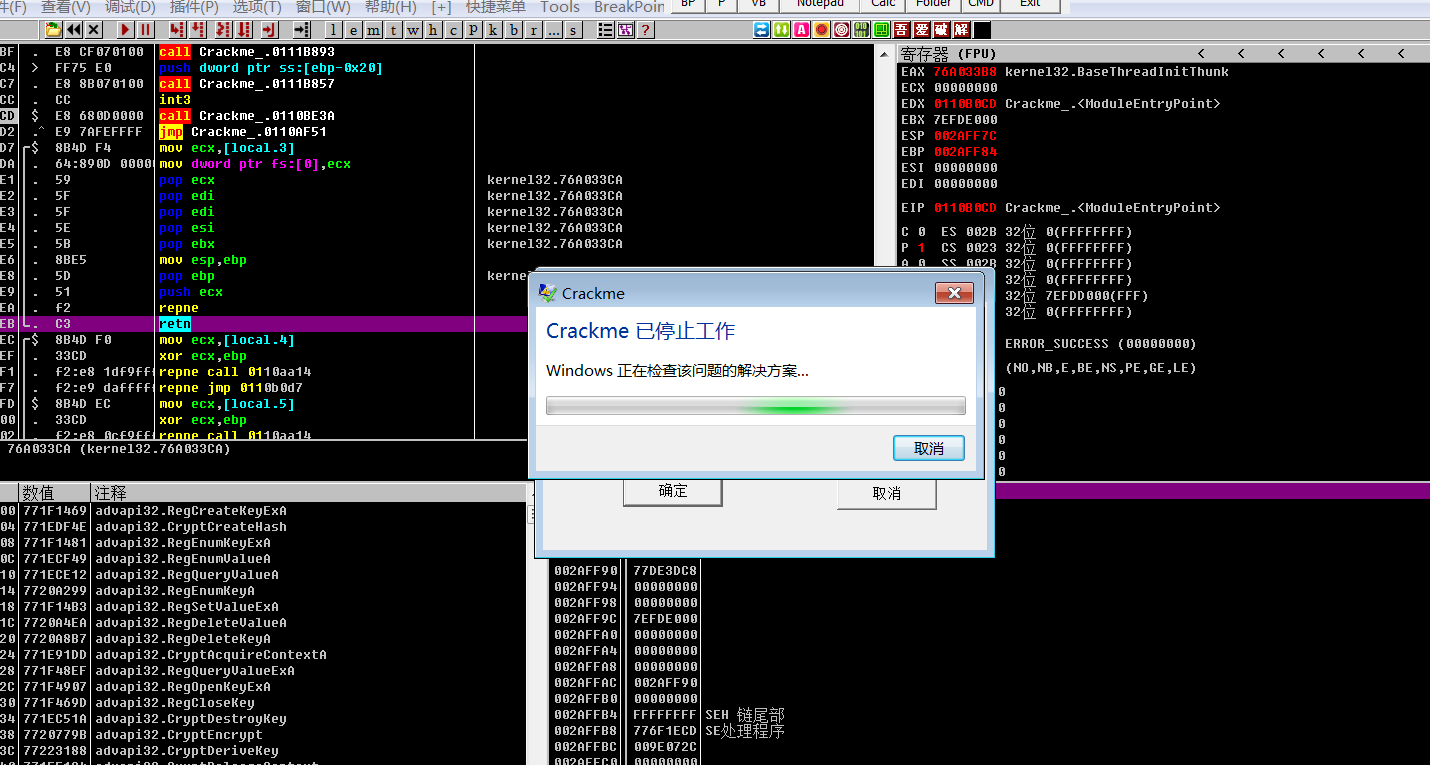Click the Trace into toolbar icon

[223, 30]
